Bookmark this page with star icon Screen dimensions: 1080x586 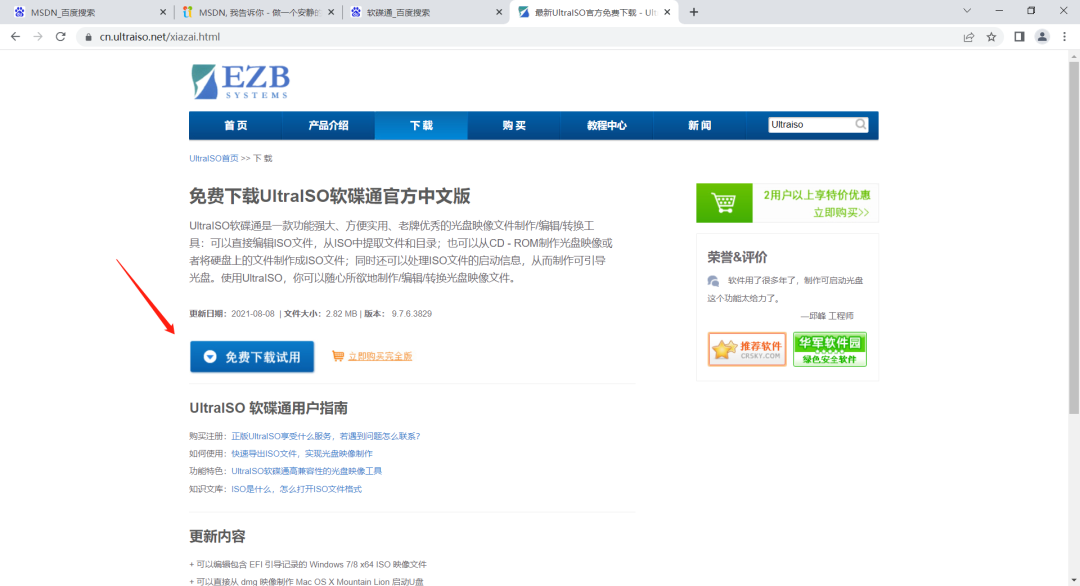[991, 37]
